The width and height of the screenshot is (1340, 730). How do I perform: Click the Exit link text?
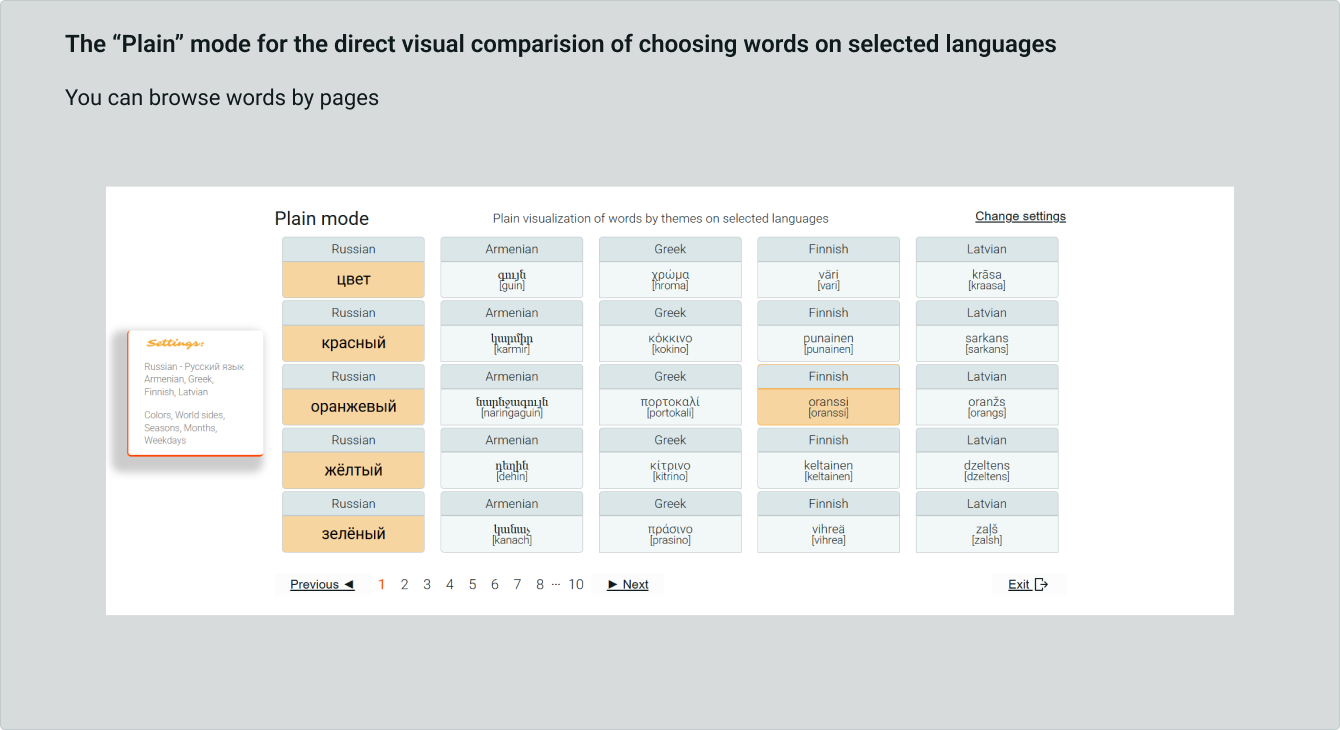[x=1018, y=585]
